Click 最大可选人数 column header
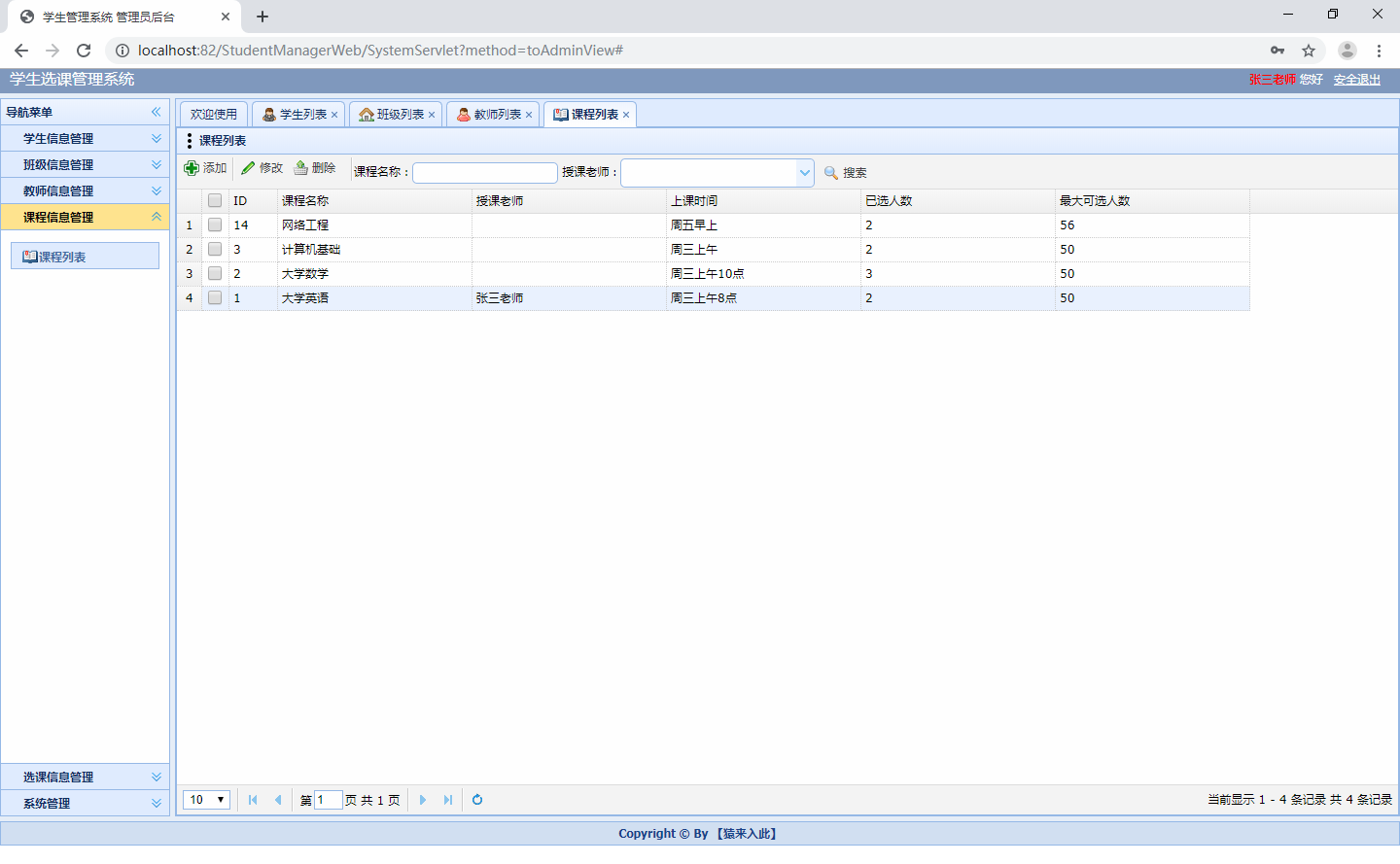 point(1152,200)
